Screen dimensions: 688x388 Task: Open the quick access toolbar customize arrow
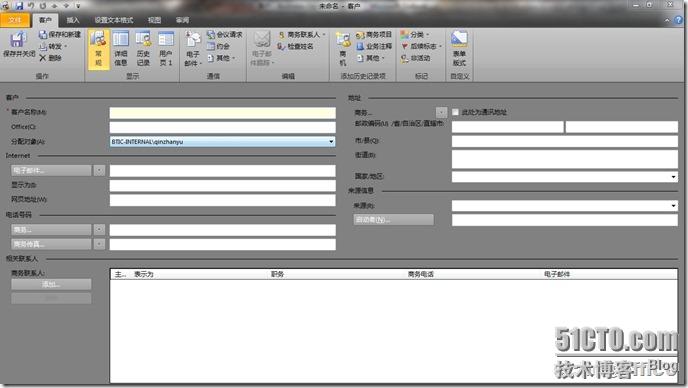(x=78, y=6)
